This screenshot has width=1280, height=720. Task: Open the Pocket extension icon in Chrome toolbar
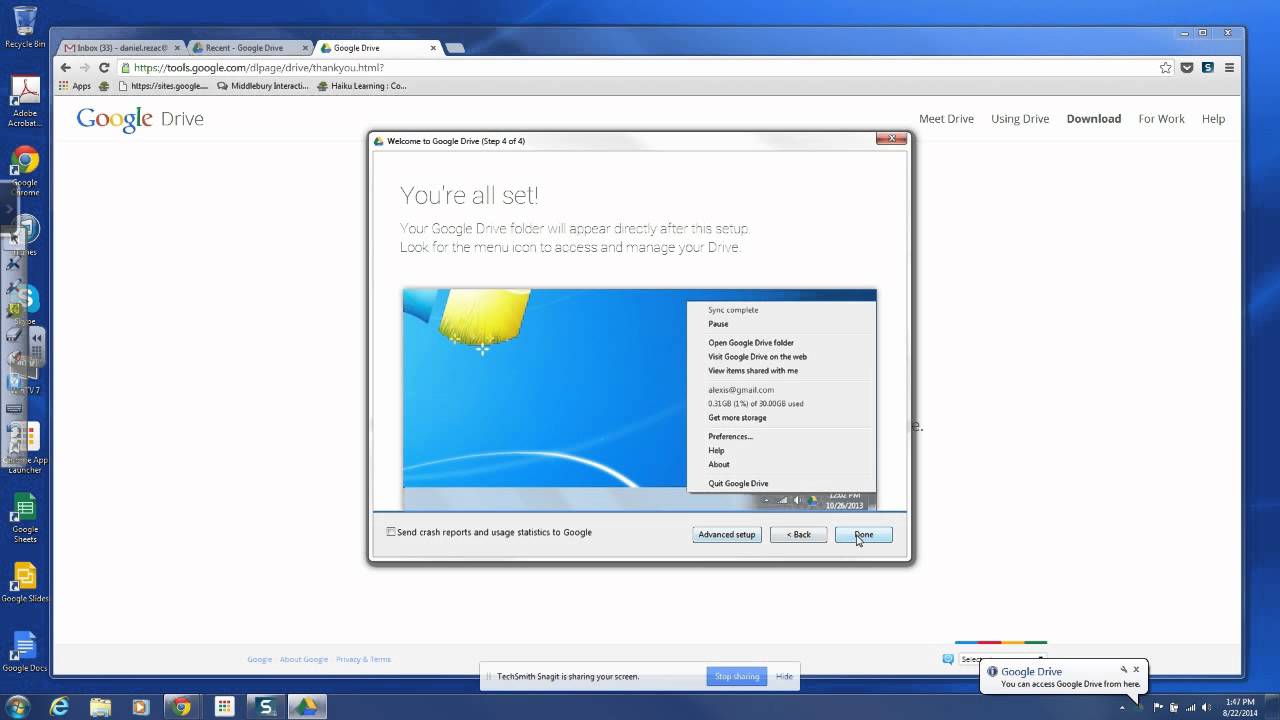[x=1187, y=68]
